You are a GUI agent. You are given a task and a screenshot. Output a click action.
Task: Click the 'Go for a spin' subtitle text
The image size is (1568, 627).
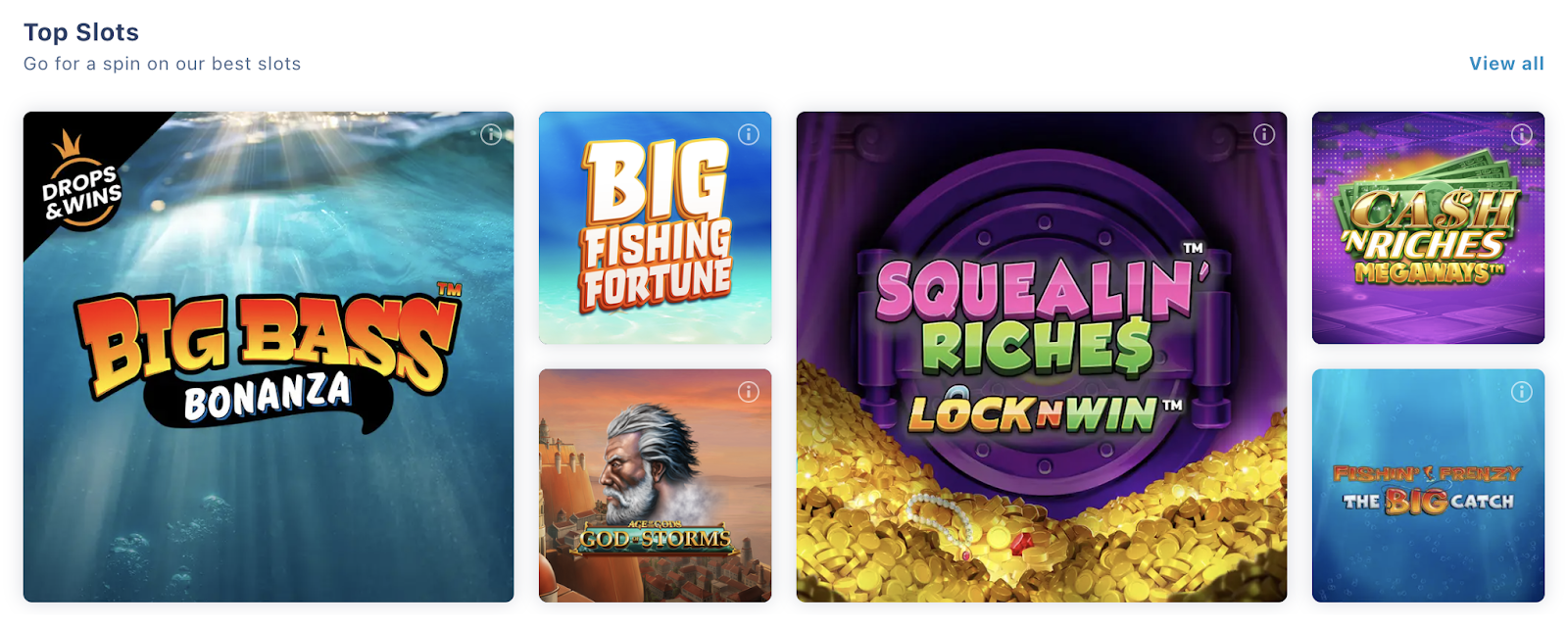tap(163, 64)
